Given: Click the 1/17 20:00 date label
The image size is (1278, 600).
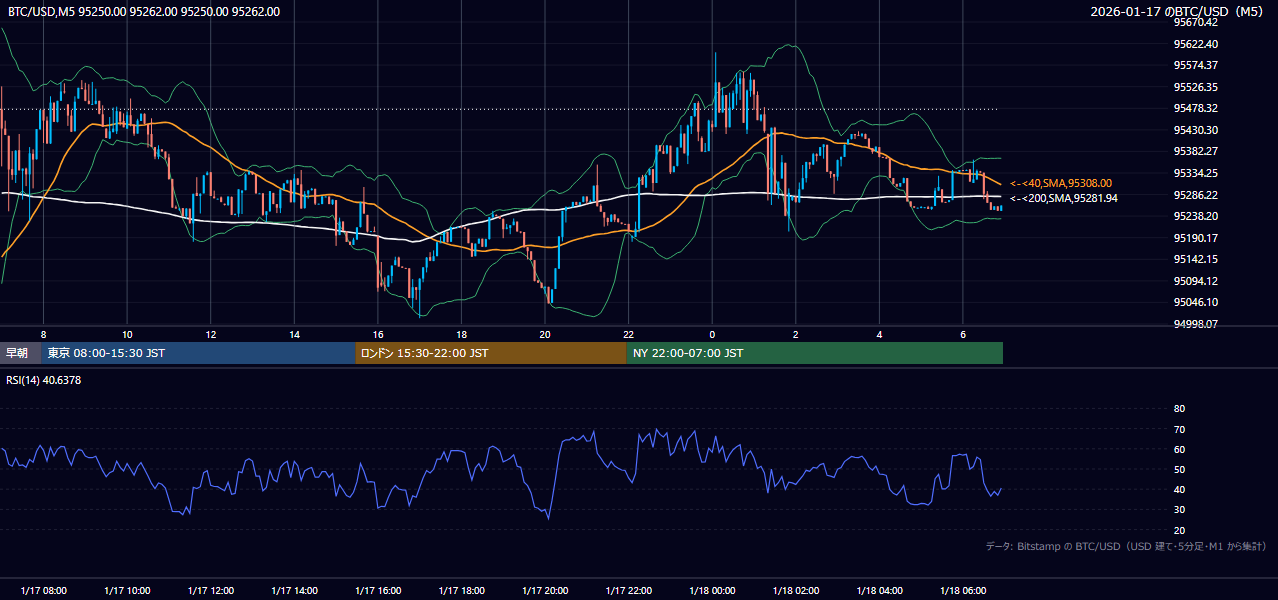Looking at the screenshot, I should click(545, 591).
